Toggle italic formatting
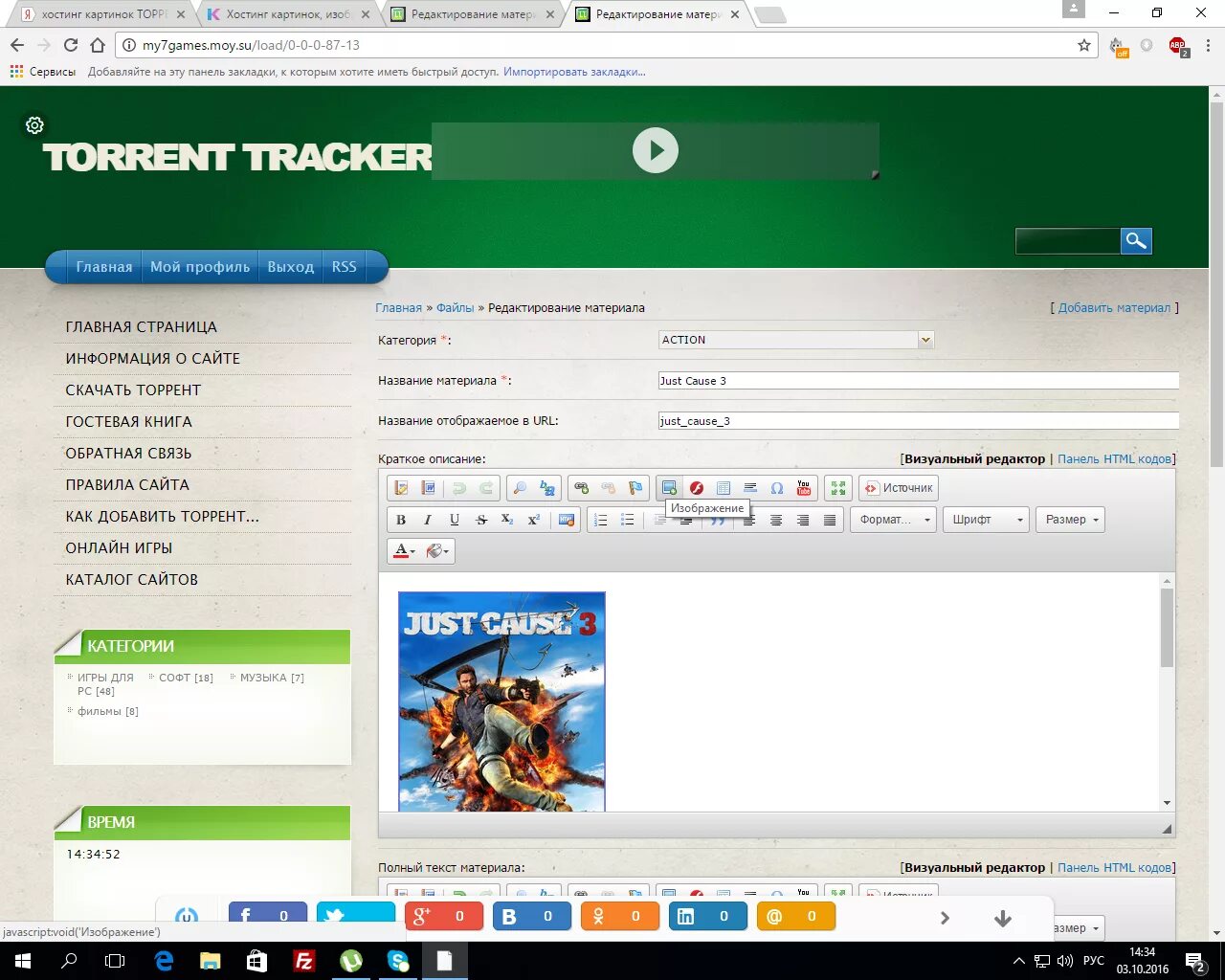Image resolution: width=1225 pixels, height=980 pixels. (428, 520)
